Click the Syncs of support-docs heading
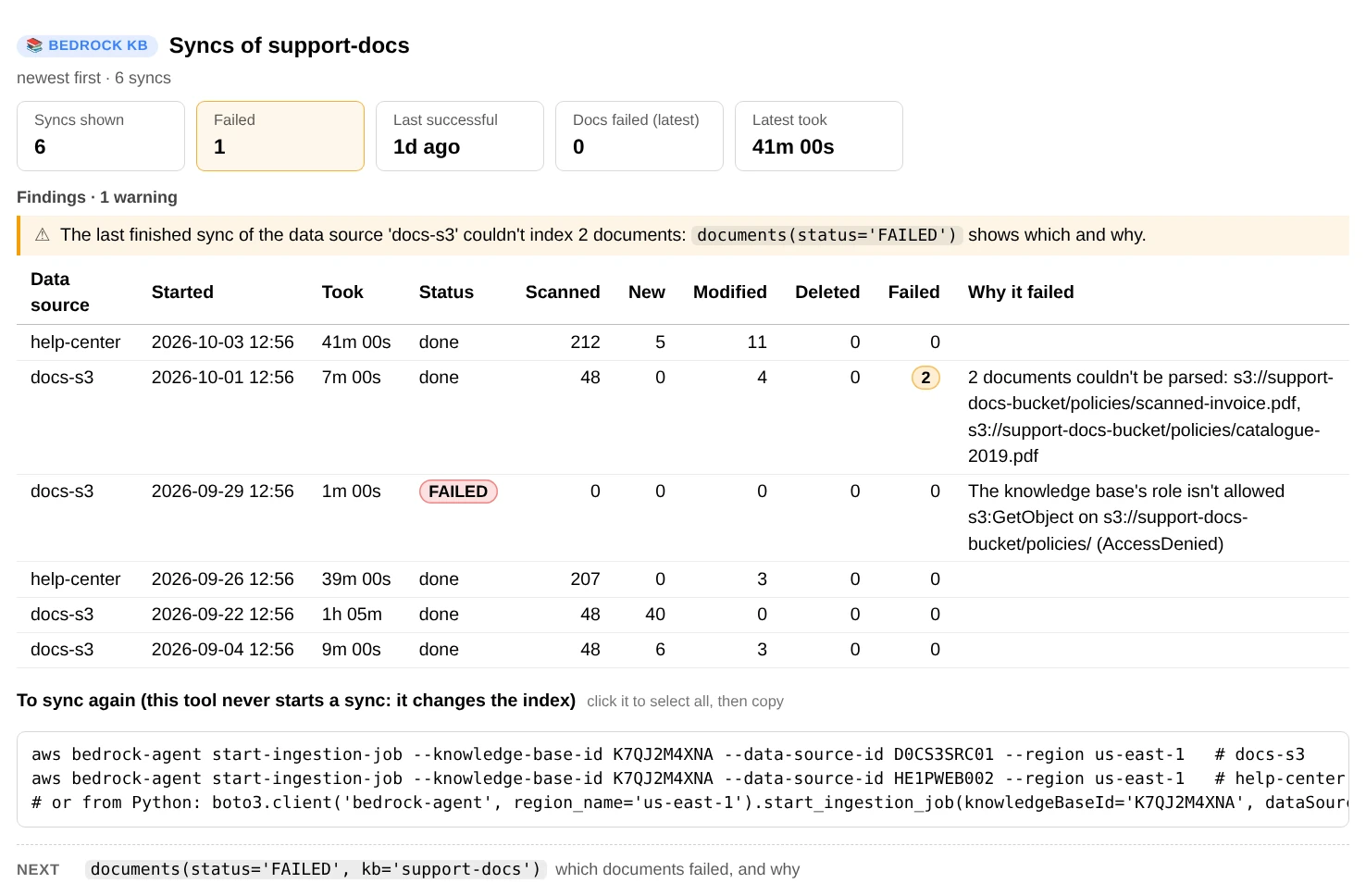This screenshot has height=896, width=1366. 290,45
